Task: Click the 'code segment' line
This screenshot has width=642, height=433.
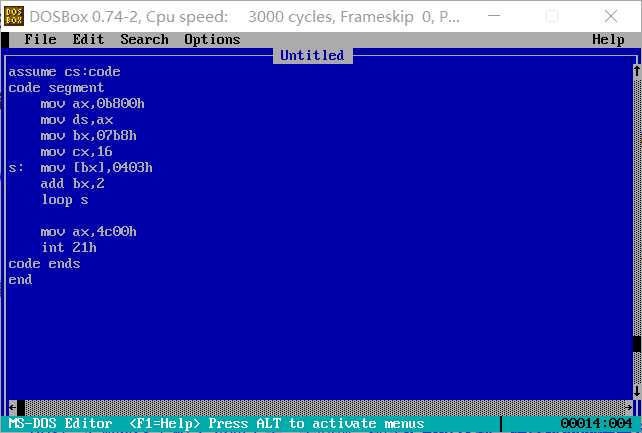Action: pos(56,88)
